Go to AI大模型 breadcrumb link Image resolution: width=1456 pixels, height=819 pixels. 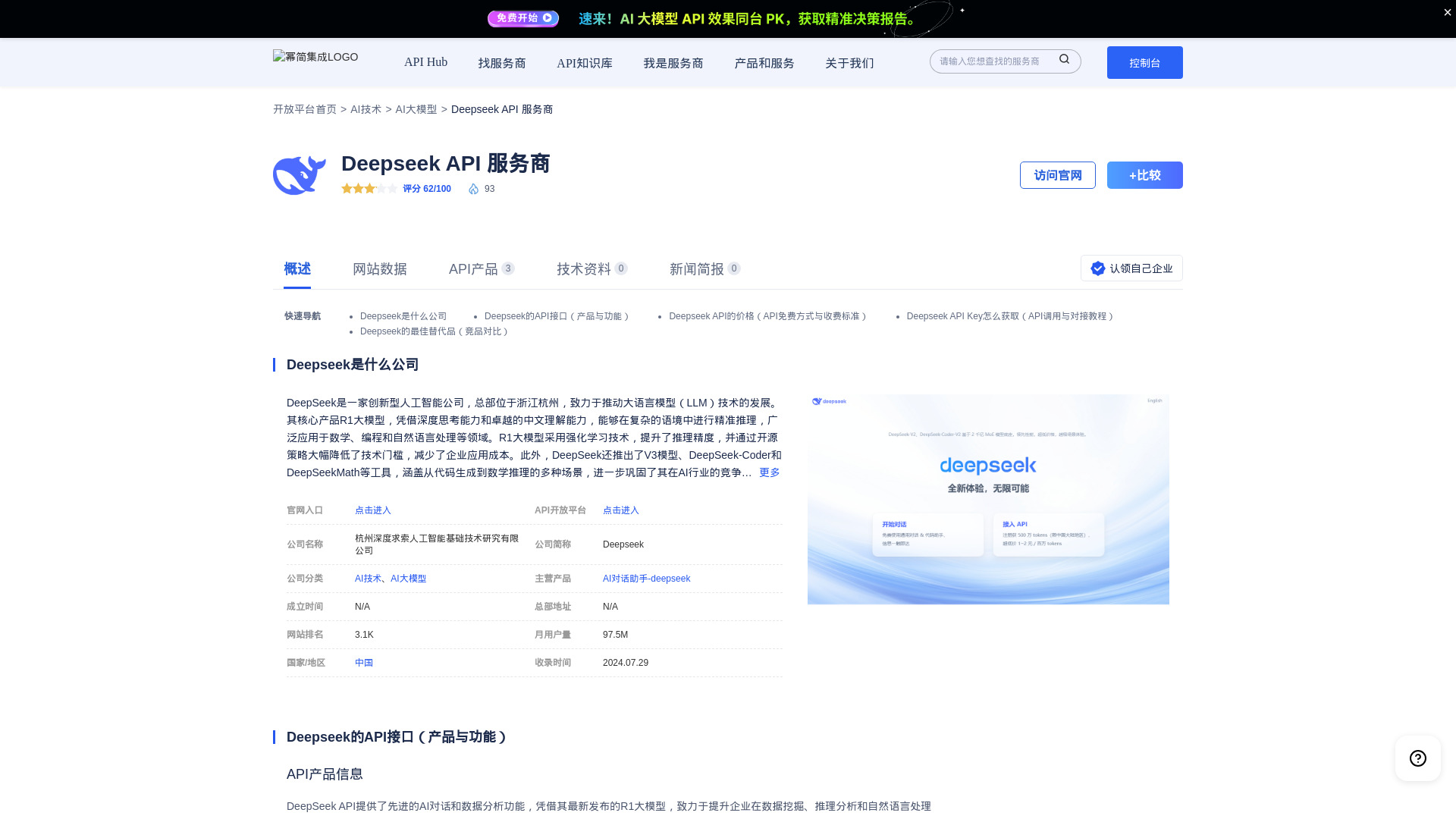416,109
